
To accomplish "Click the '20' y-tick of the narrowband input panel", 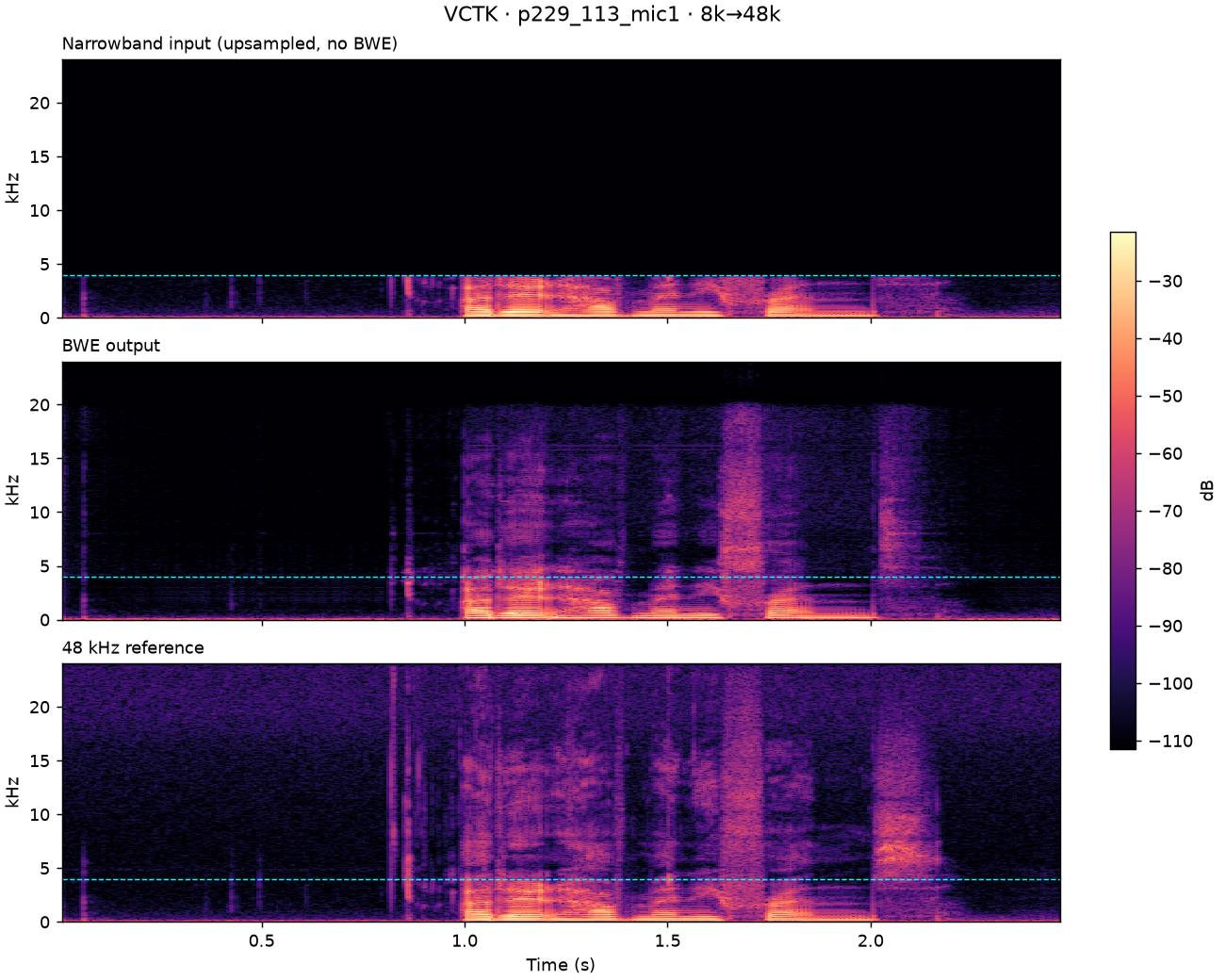I will click(40, 103).
